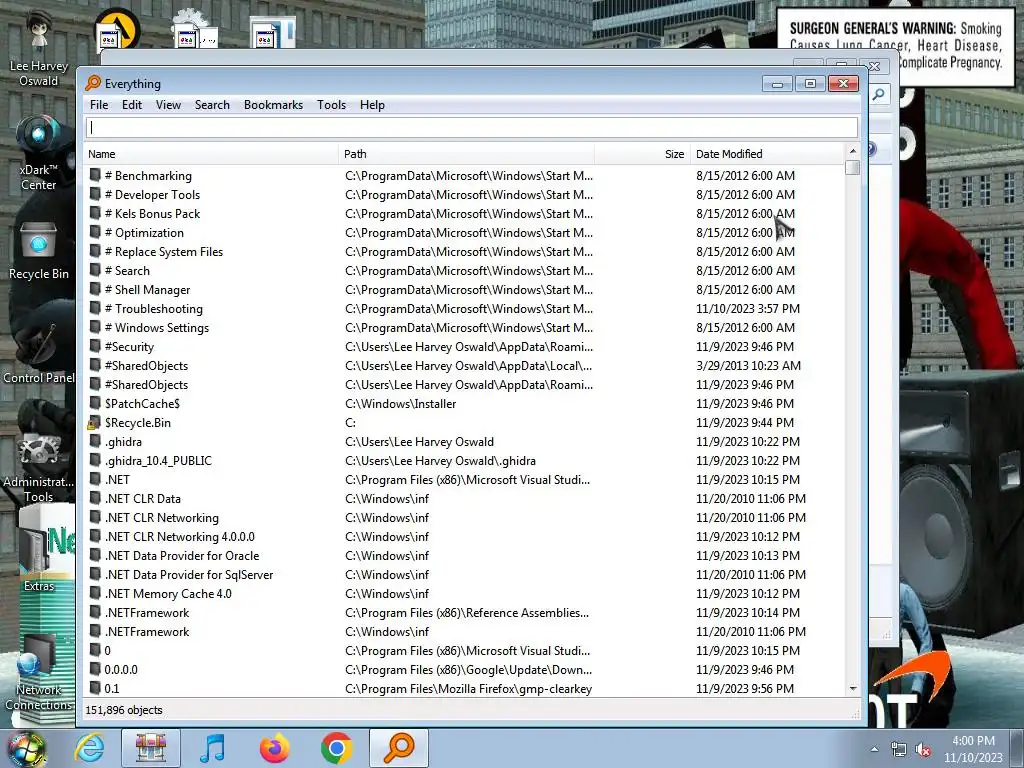The width and height of the screenshot is (1024, 768).
Task: Open the File menu in Everything
Action: pos(99,105)
